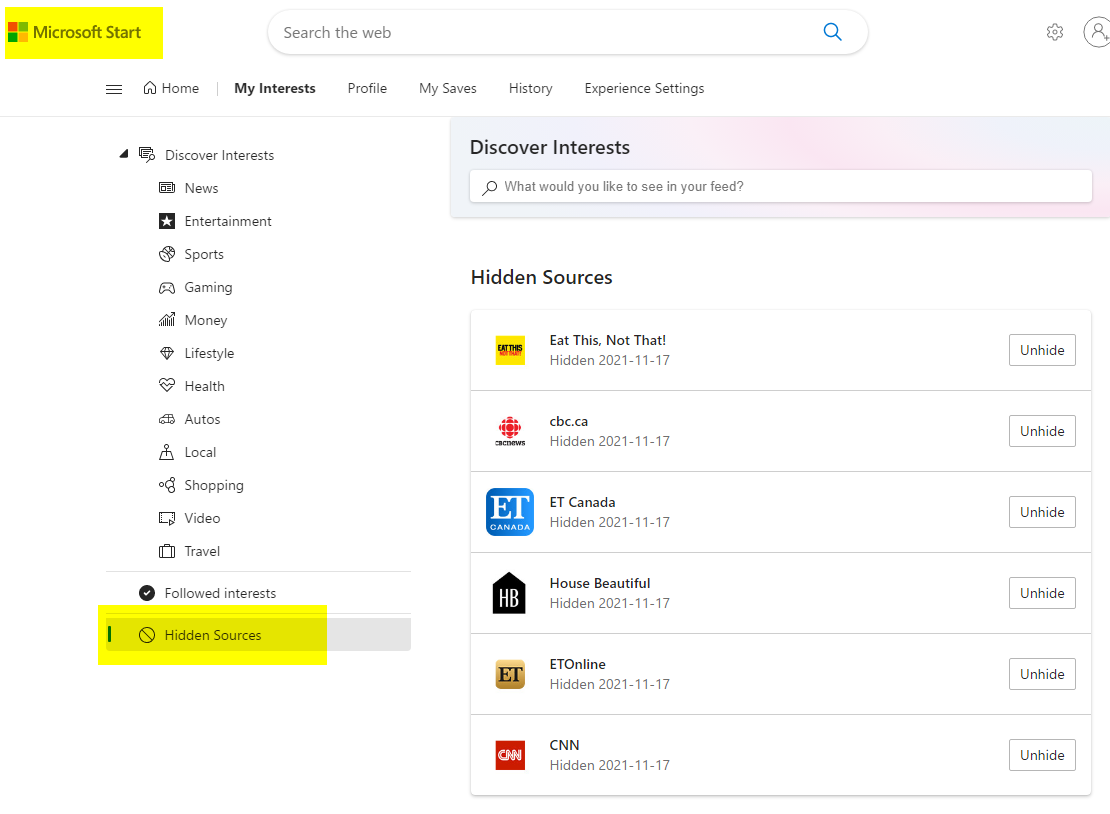The image size is (1110, 814).
Task: Select Followed interests in sidebar
Action: [220, 593]
